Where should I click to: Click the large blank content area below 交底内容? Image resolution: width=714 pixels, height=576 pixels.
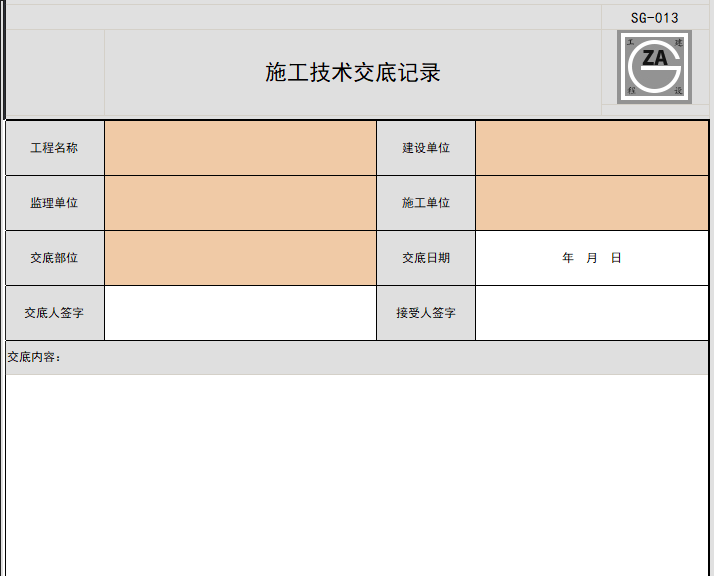tap(357, 475)
